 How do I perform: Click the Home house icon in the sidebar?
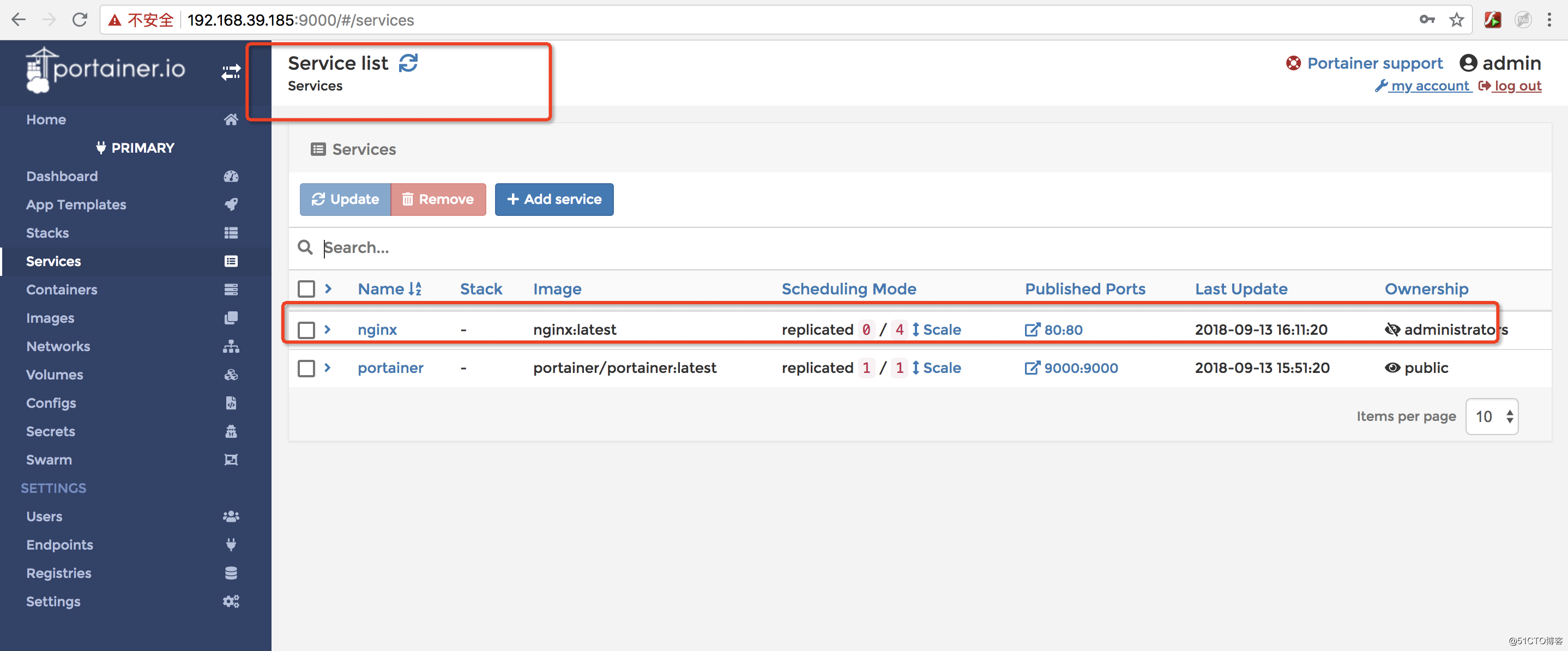coord(231,119)
